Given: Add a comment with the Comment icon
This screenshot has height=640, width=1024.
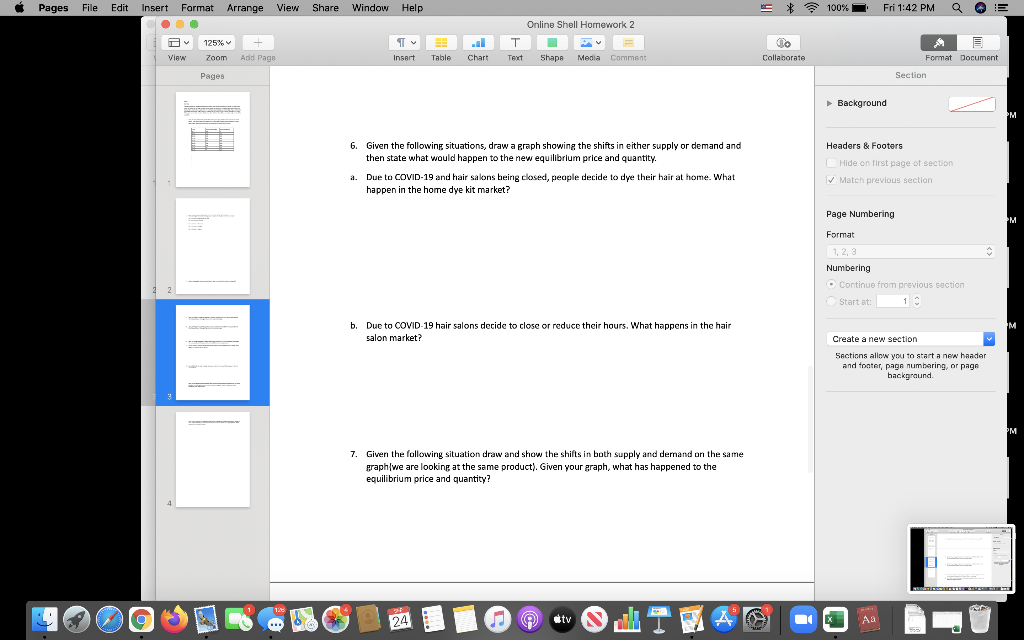Looking at the screenshot, I should (627, 43).
